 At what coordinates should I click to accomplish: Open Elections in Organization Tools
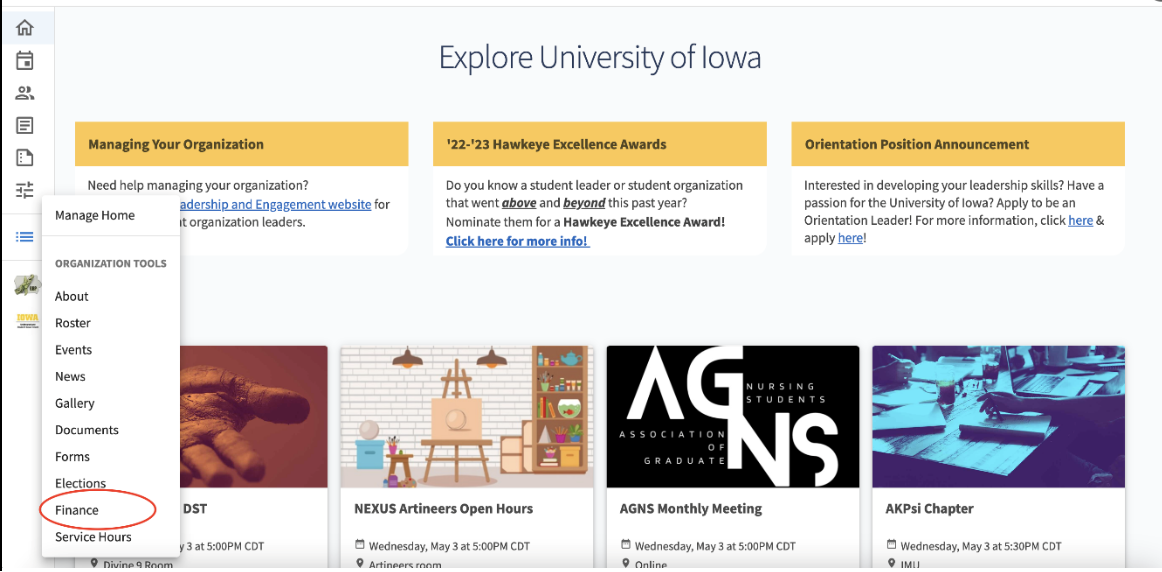(x=81, y=483)
